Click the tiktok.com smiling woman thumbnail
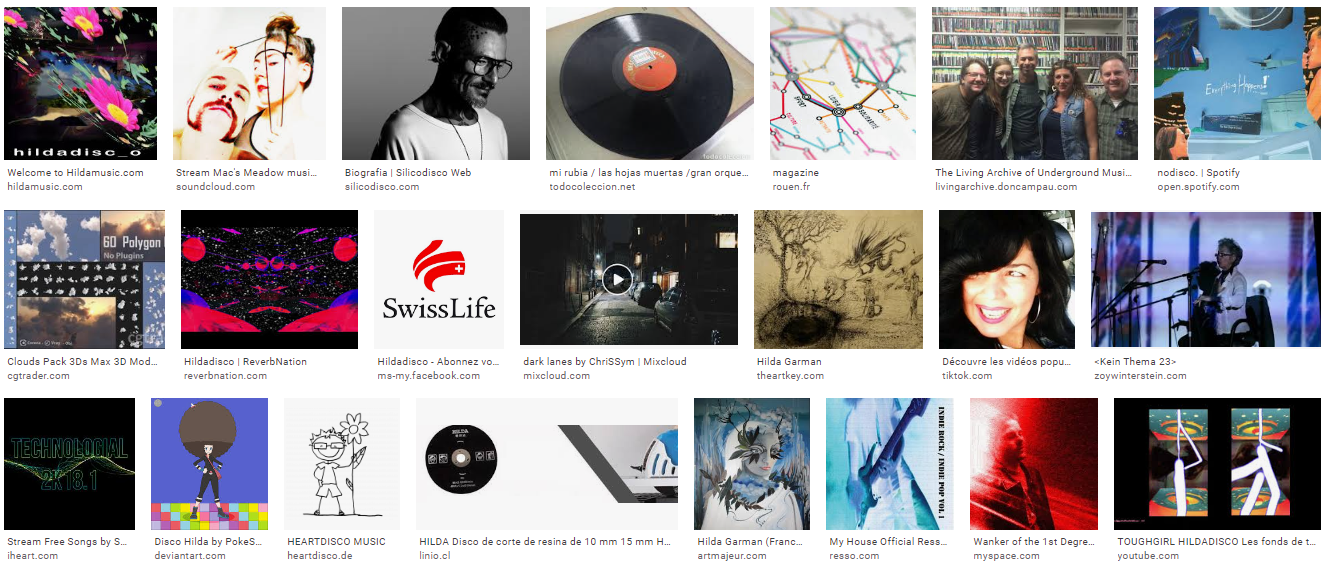Screen dimensions: 1327x562 (x=1007, y=279)
